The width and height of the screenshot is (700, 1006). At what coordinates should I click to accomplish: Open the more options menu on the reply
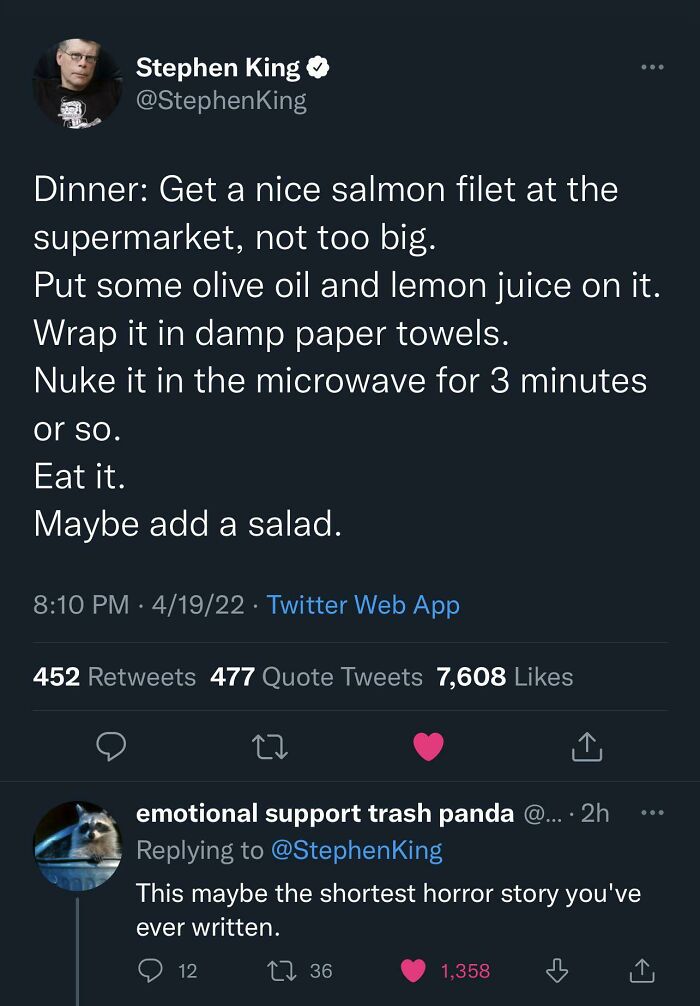point(652,812)
